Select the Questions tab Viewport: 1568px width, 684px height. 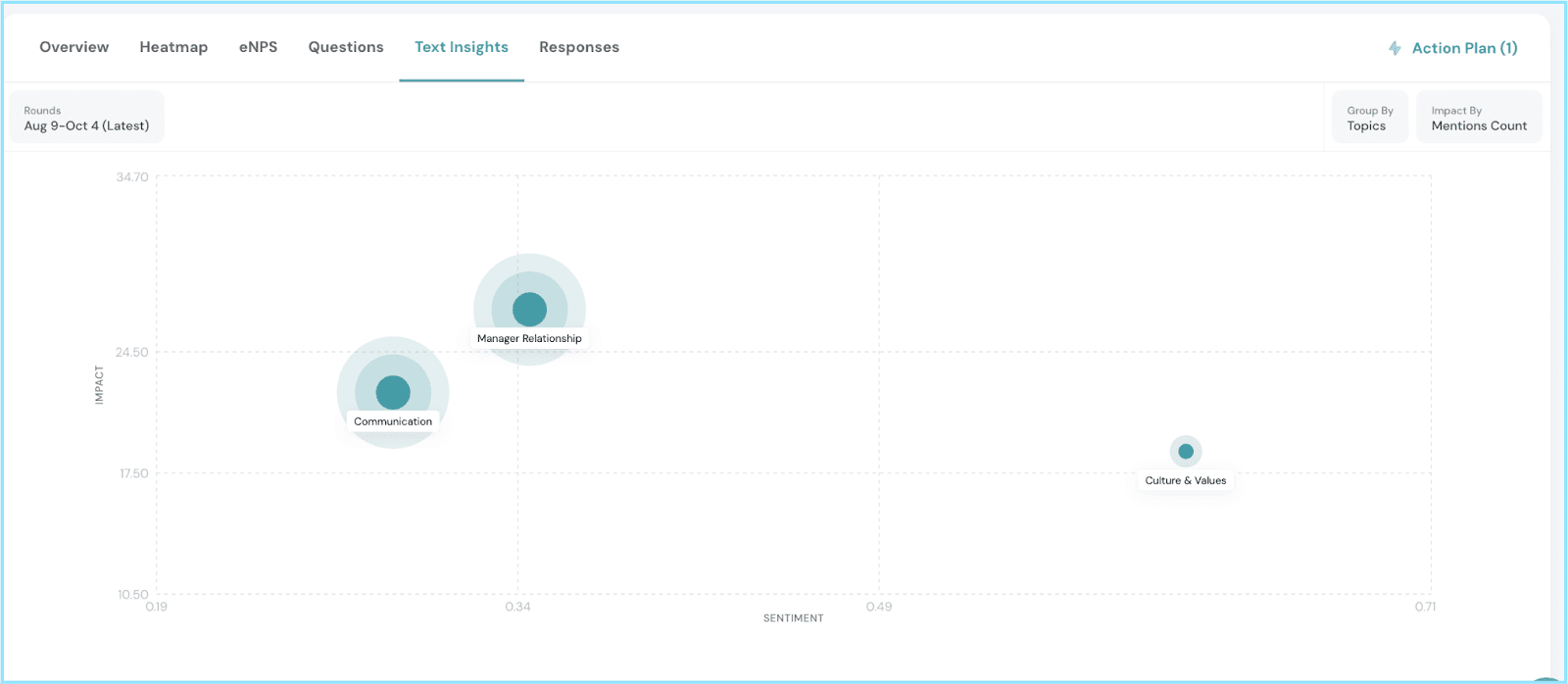[346, 47]
